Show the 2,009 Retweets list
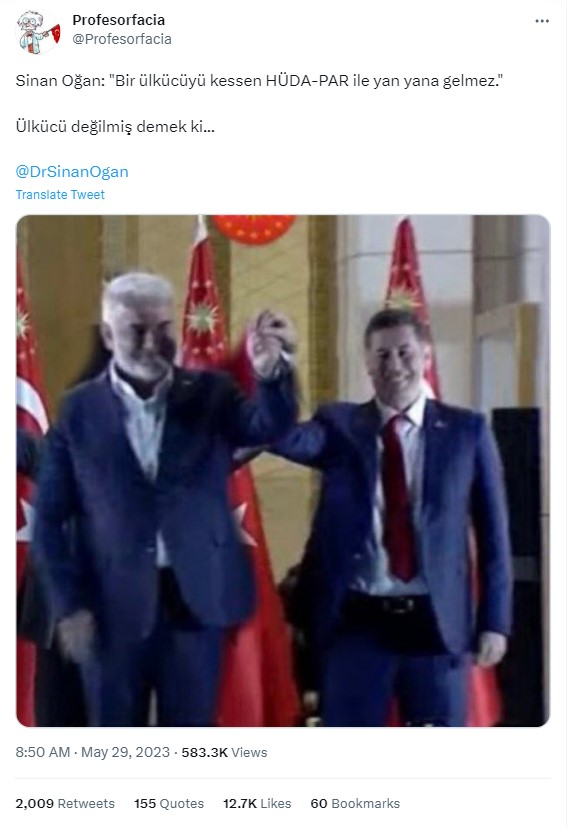This screenshot has height=828, width=567. pos(65,803)
